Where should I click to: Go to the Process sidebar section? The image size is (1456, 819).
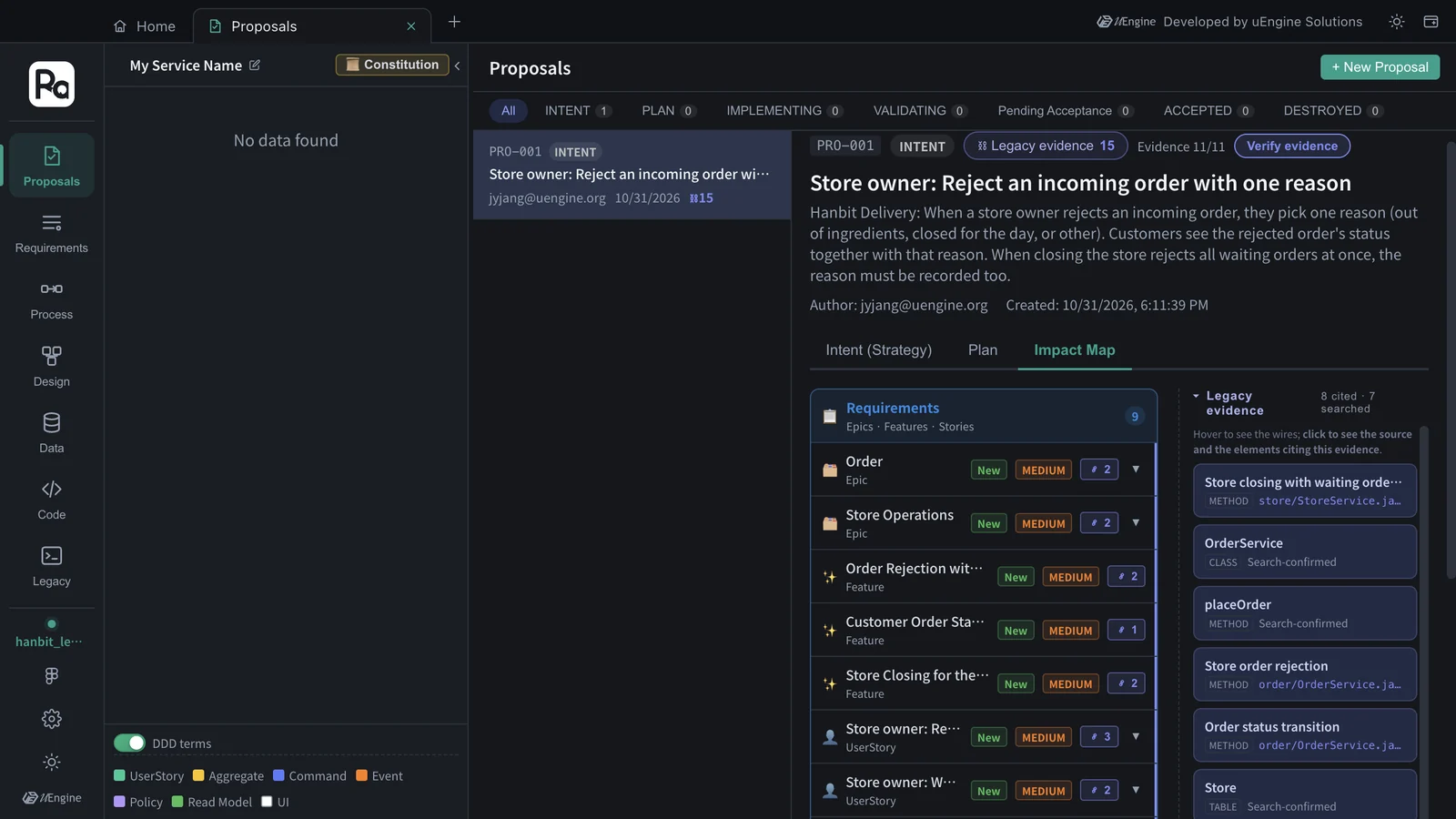click(x=52, y=299)
